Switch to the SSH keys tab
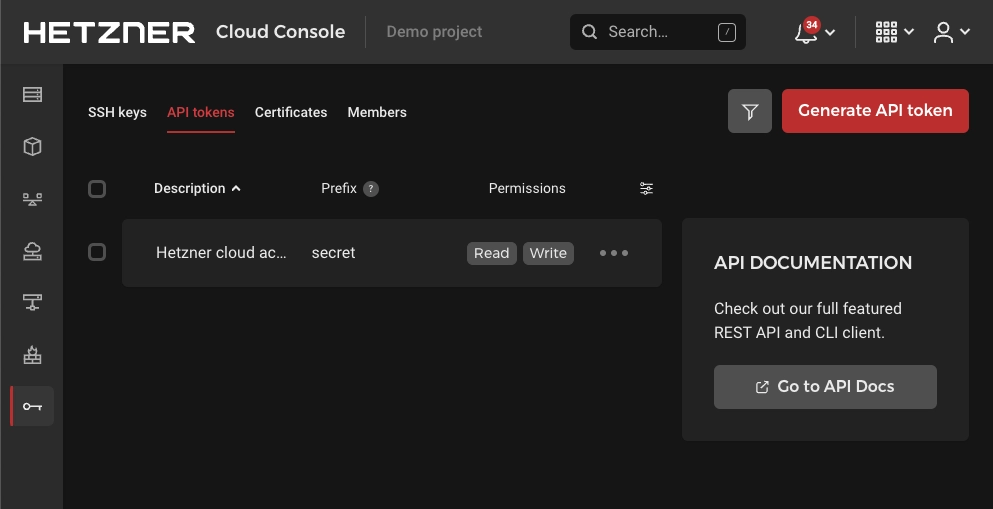This screenshot has height=509, width=993. (117, 112)
